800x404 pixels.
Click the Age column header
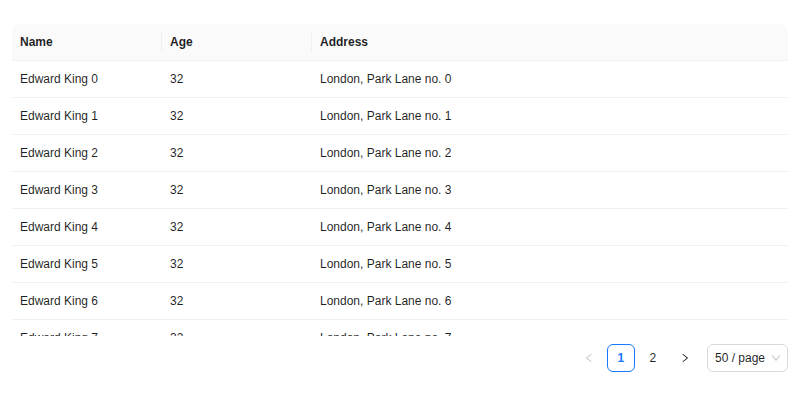point(181,42)
